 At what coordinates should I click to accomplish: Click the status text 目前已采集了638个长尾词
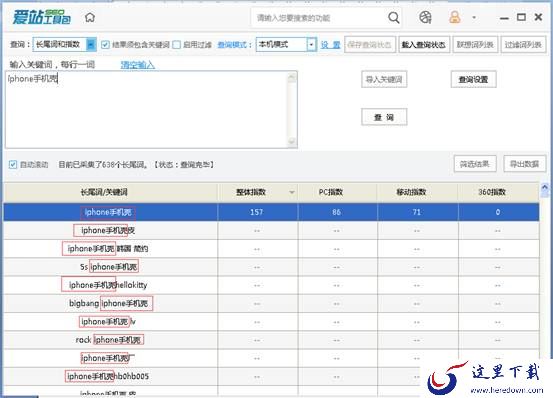pyautogui.click(x=103, y=164)
